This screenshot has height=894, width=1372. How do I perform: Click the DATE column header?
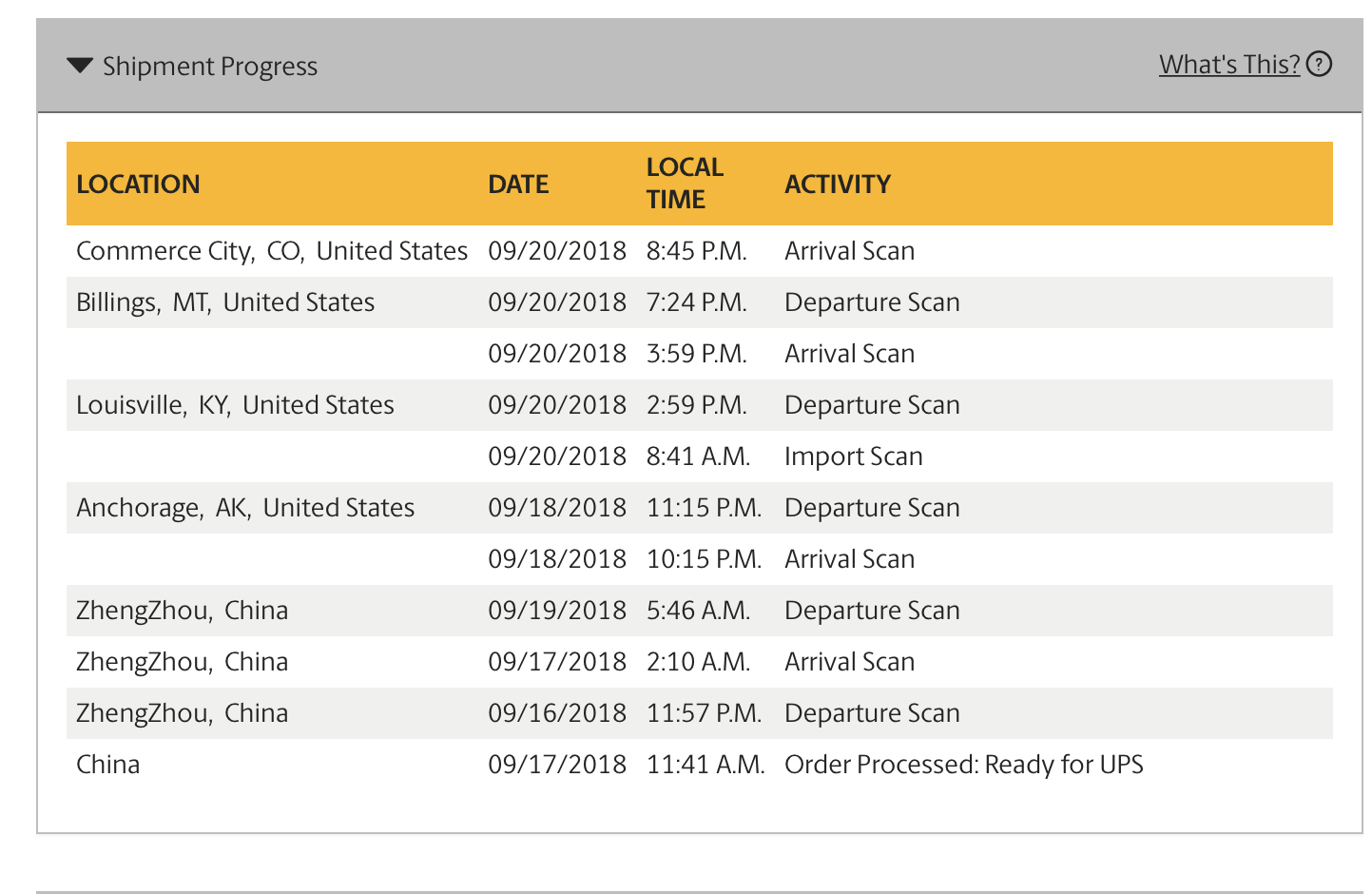518,185
